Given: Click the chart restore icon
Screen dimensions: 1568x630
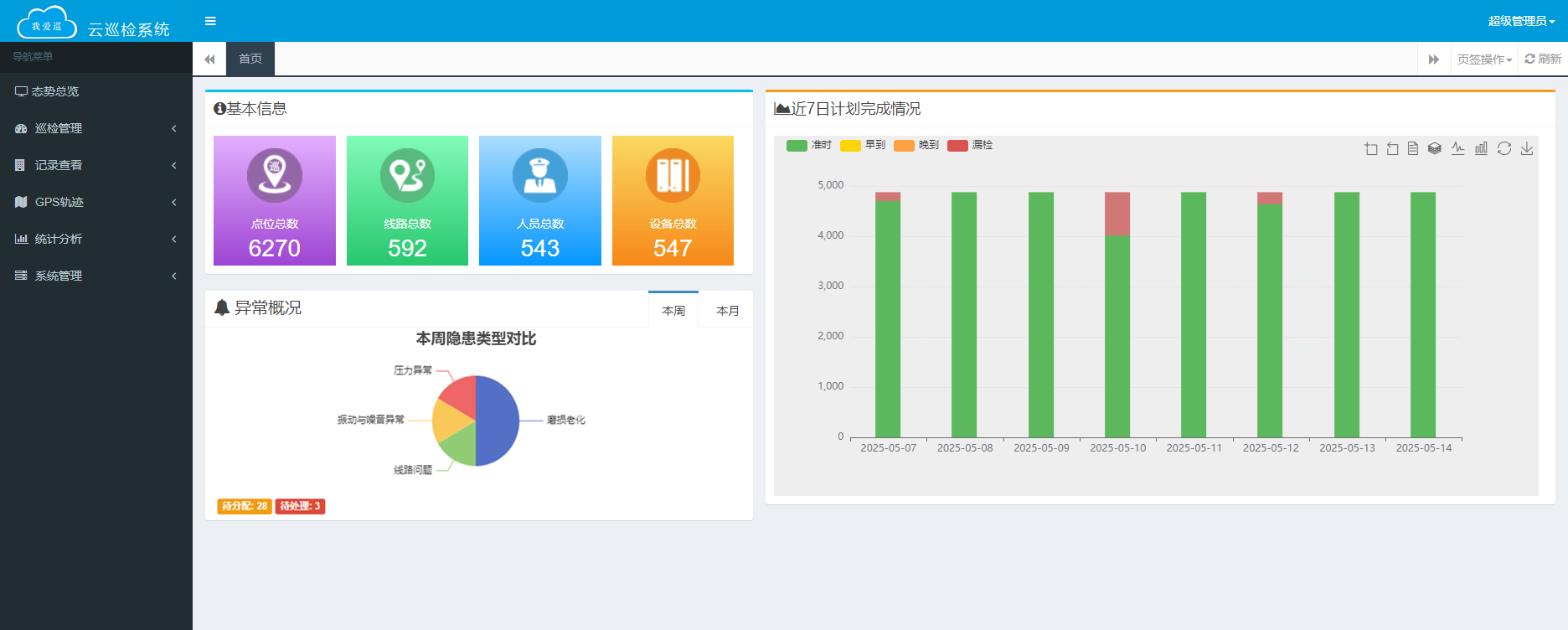Looking at the screenshot, I should 1504,148.
